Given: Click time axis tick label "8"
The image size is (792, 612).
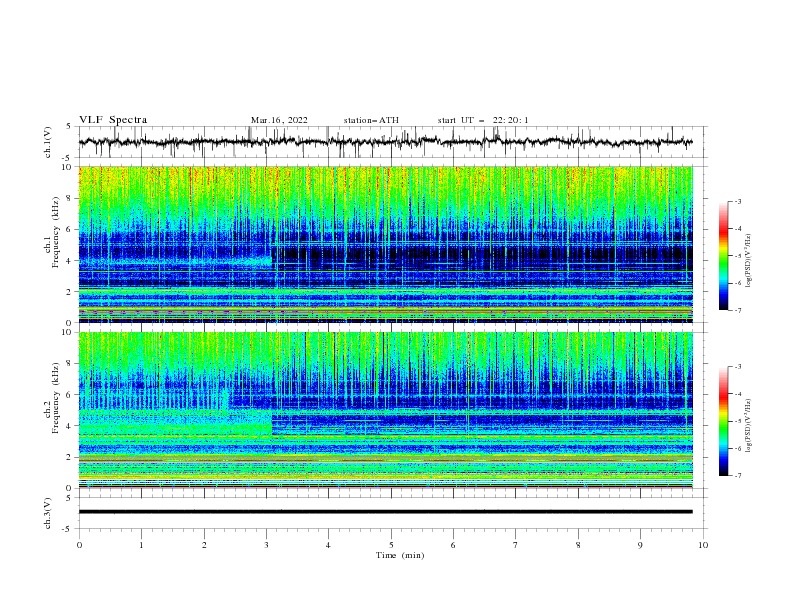Looking at the screenshot, I should (x=578, y=545).
